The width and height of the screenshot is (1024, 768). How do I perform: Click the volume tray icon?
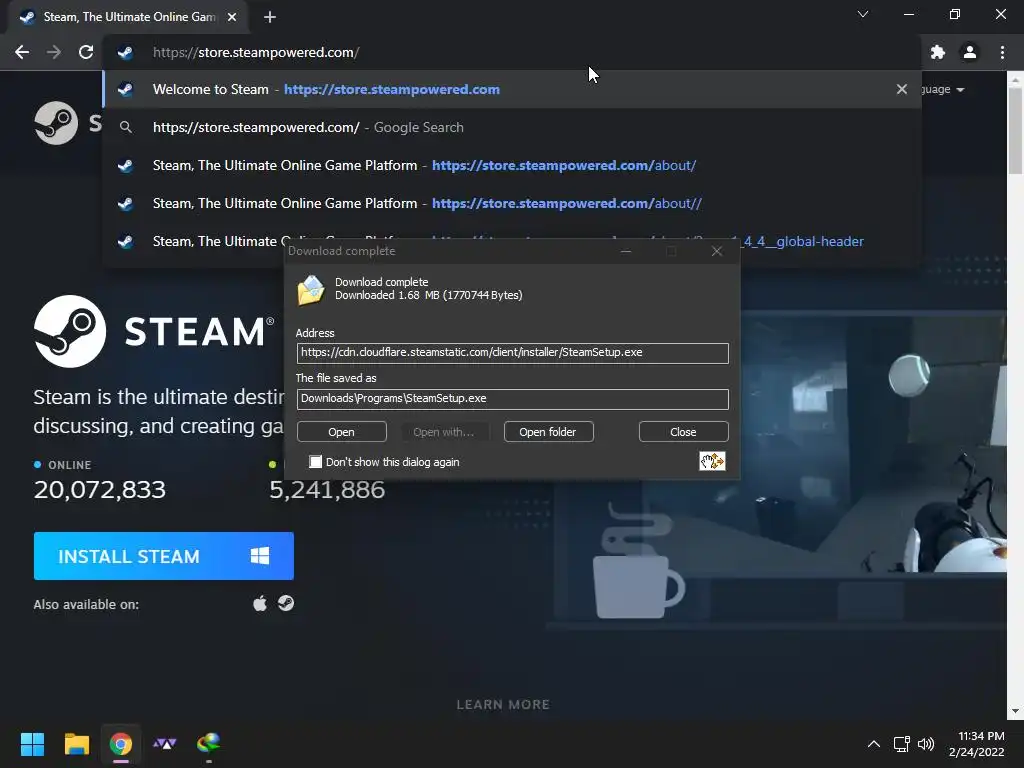[x=926, y=744]
